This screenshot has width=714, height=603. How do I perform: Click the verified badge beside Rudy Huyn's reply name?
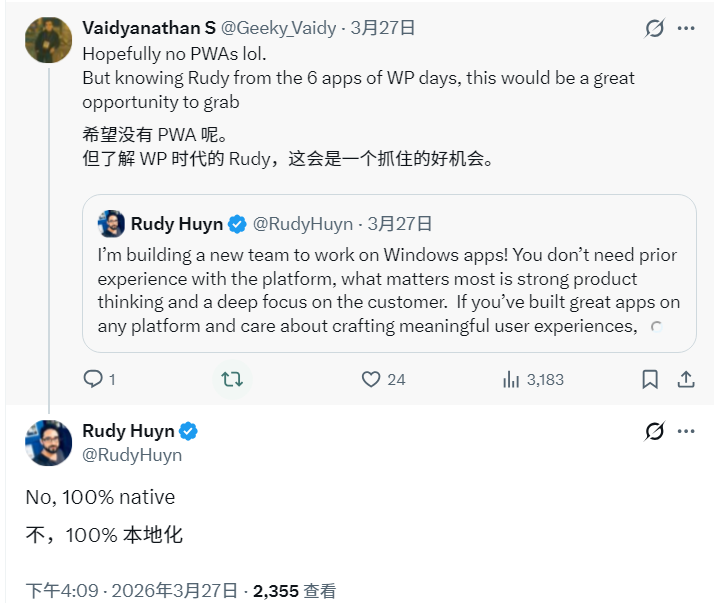189,431
